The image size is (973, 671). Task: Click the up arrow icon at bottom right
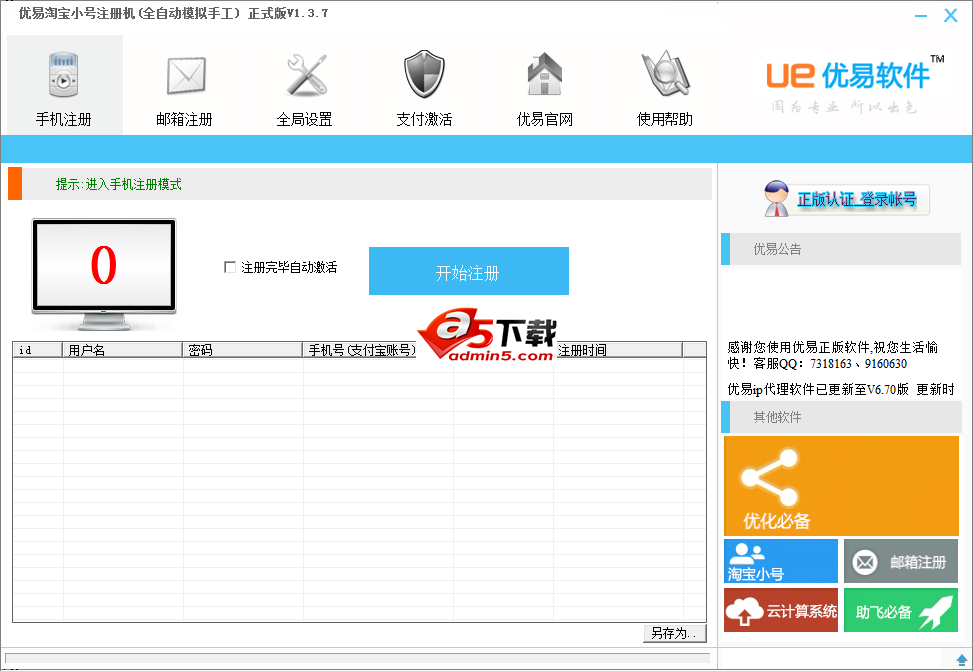coord(962,660)
